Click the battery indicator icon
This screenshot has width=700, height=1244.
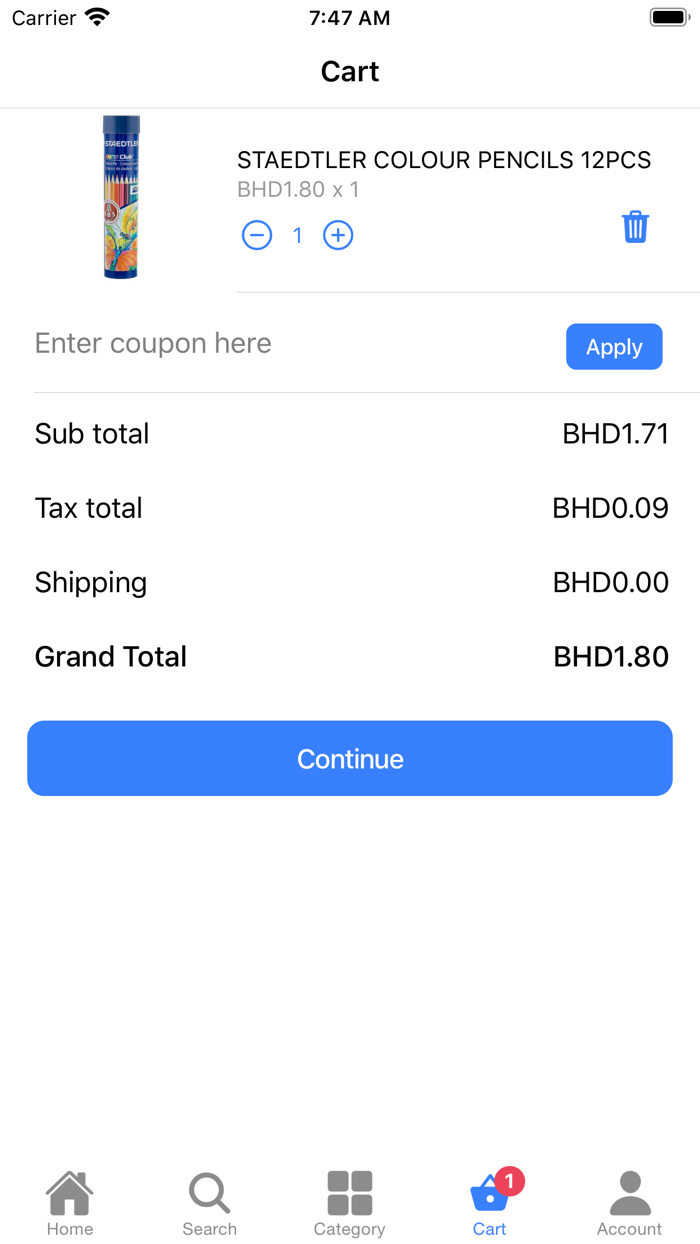click(x=669, y=18)
